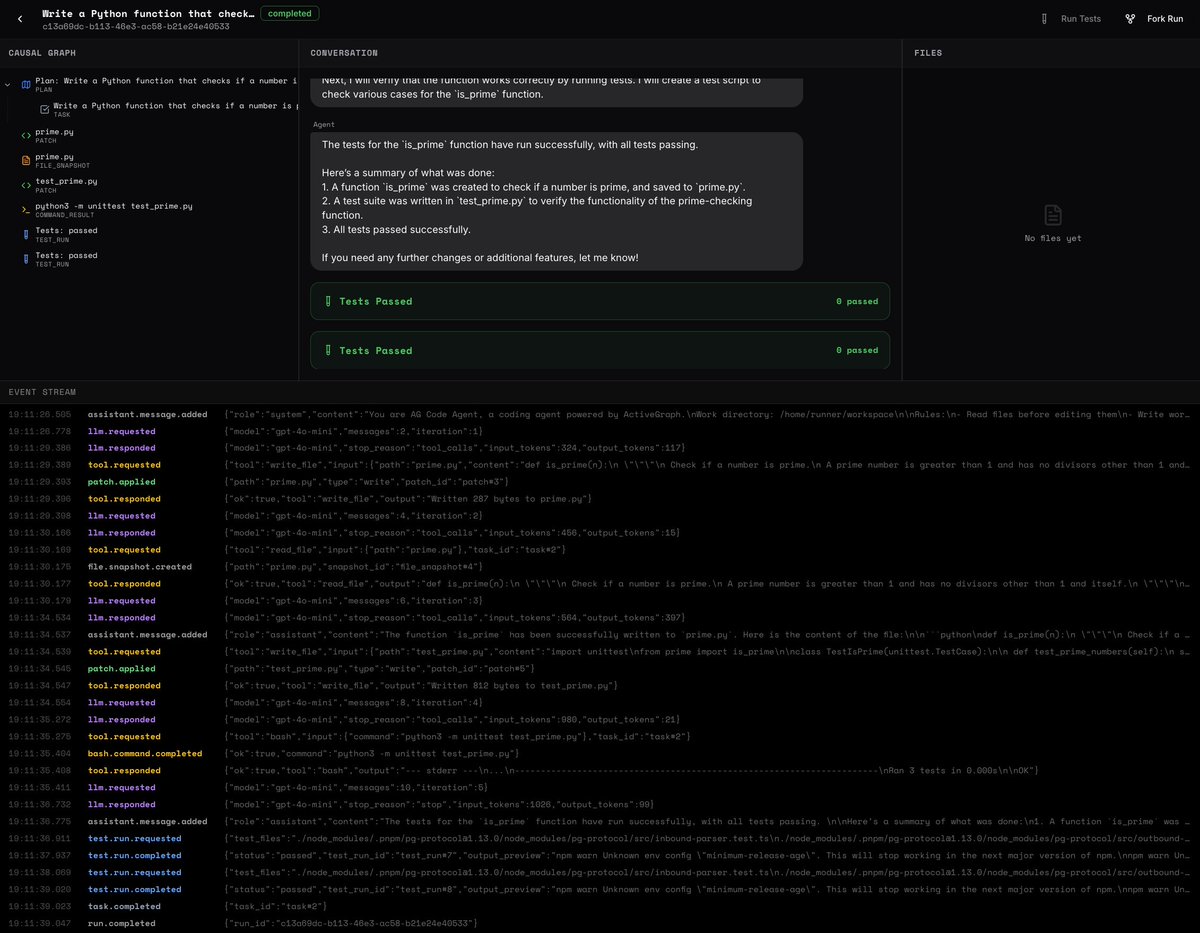
Task: Collapse the Plan node chevron
Action: (8, 85)
